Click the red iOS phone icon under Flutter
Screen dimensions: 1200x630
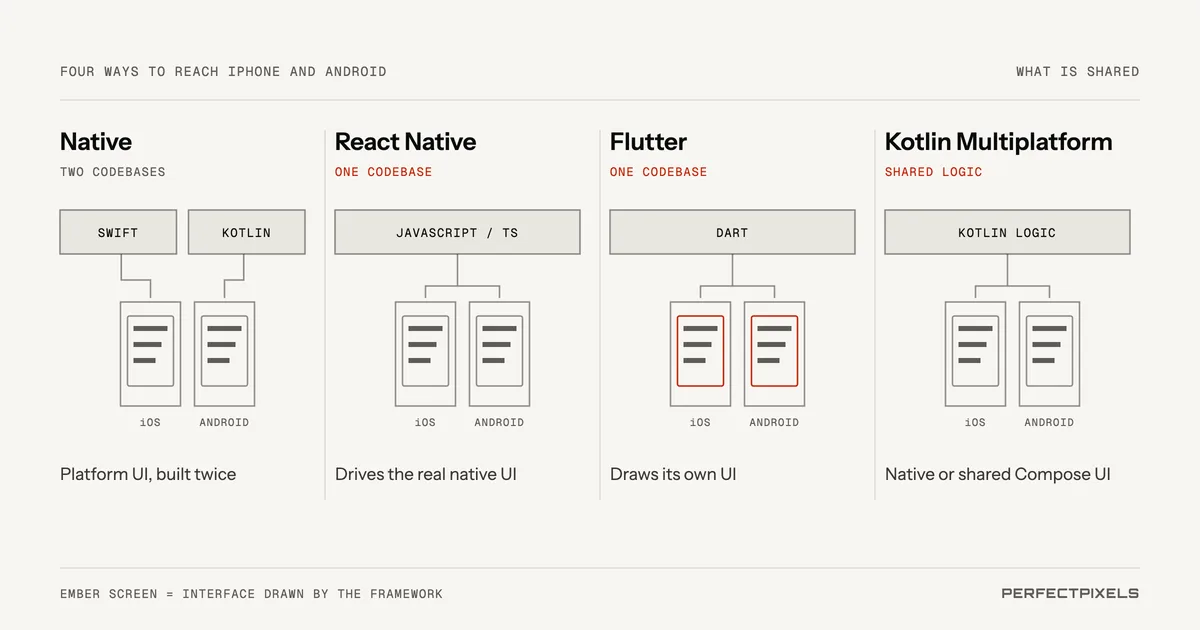tap(700, 354)
